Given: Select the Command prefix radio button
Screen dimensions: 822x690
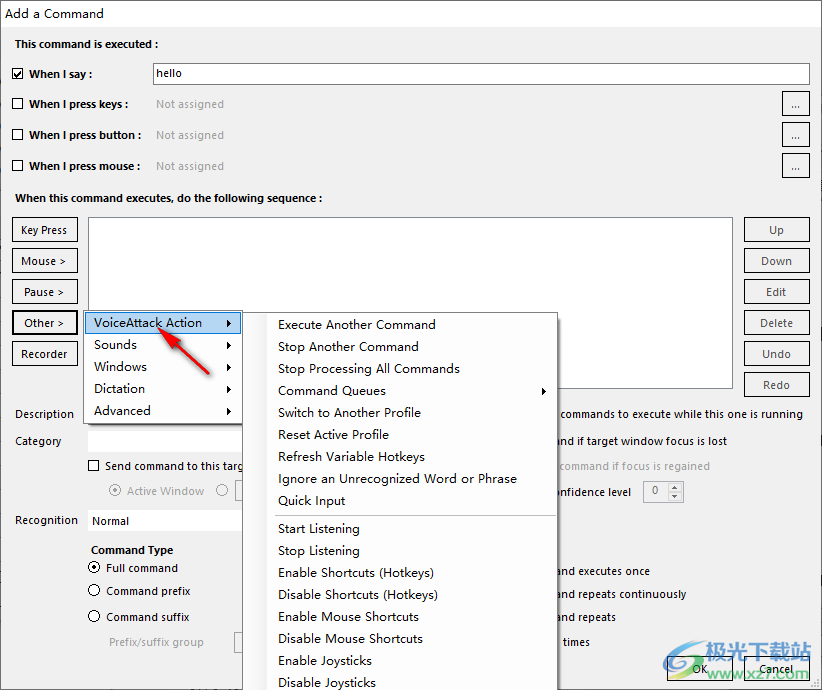Looking at the screenshot, I should (x=94, y=590).
